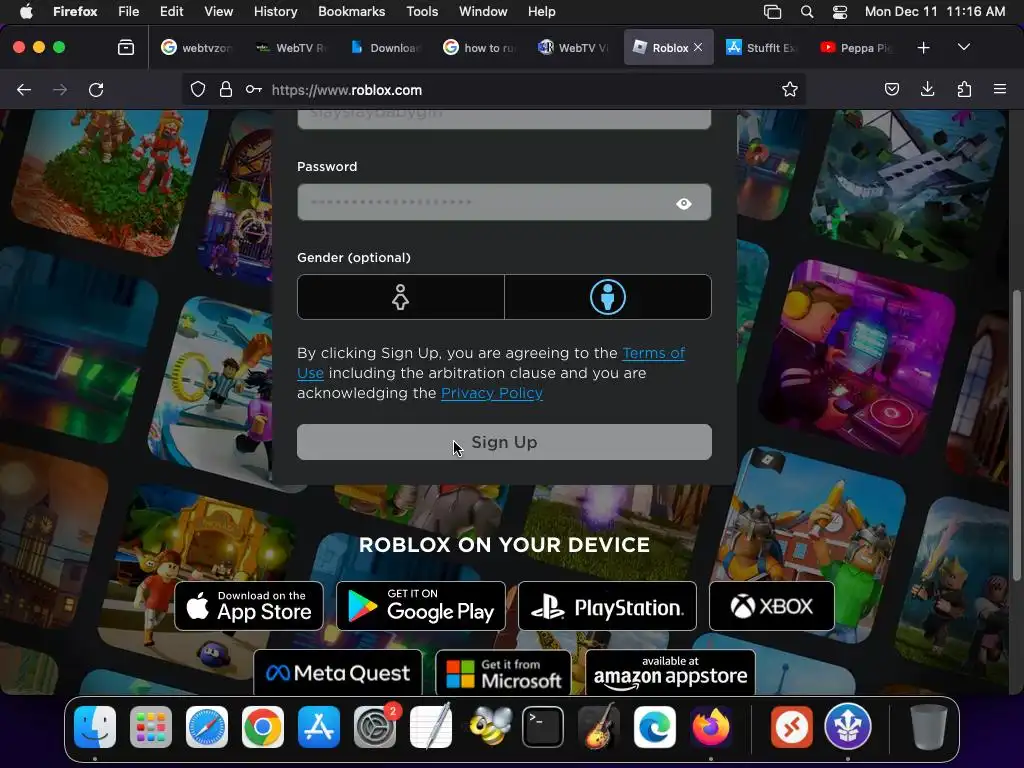Screen dimensions: 1024x768
Task: Open the Firefox View icon
Action: coord(125,48)
